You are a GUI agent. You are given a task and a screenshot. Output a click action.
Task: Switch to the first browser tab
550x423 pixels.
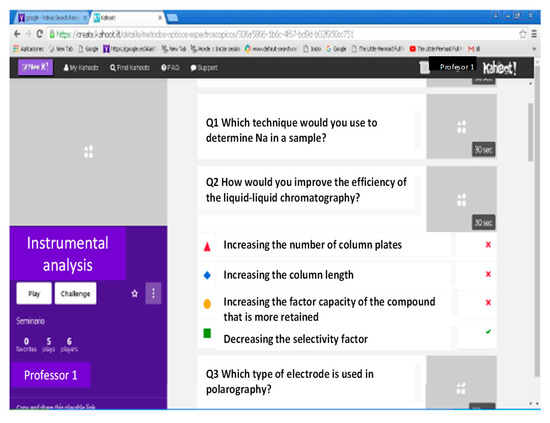[x=51, y=18]
